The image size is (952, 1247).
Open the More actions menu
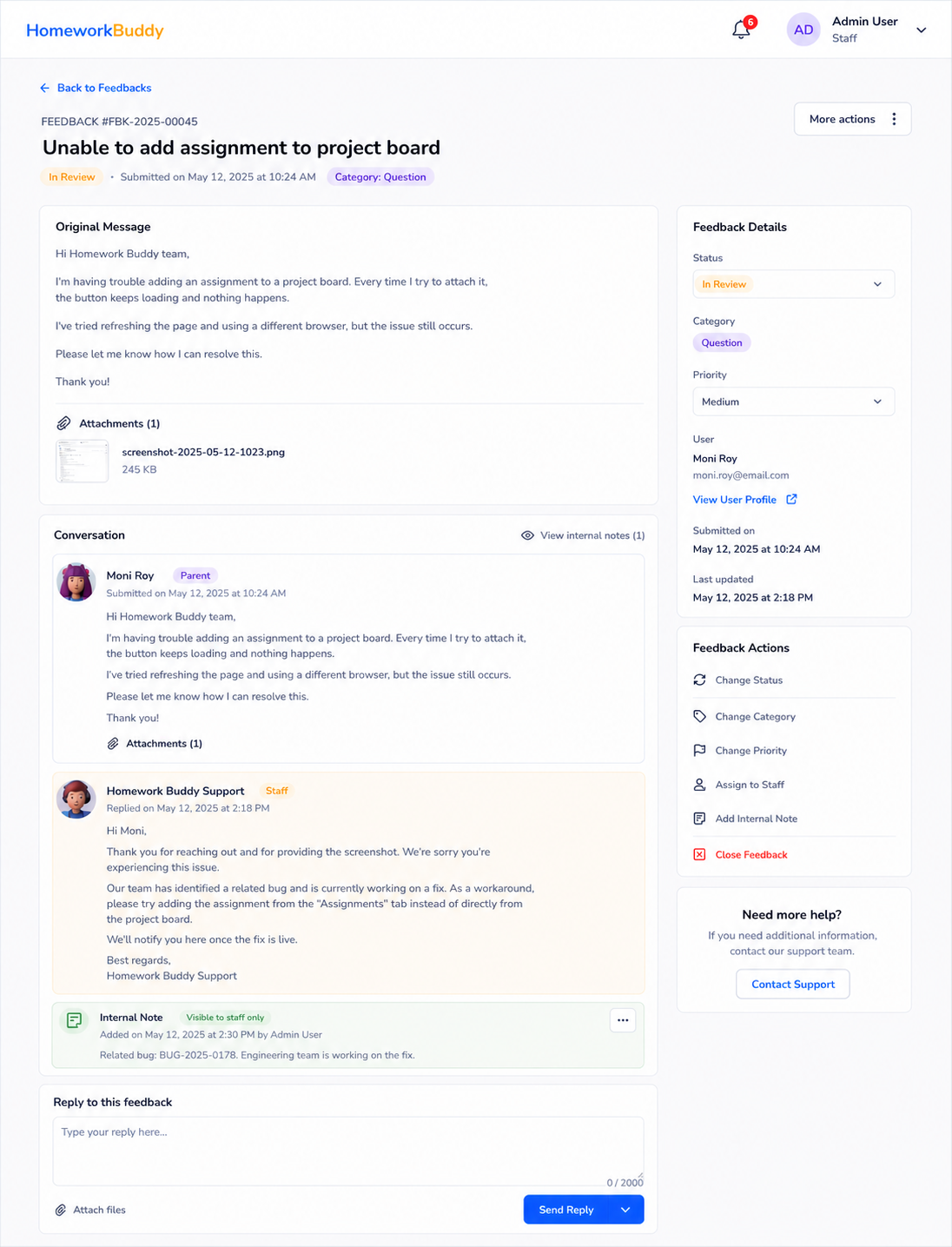[852, 119]
